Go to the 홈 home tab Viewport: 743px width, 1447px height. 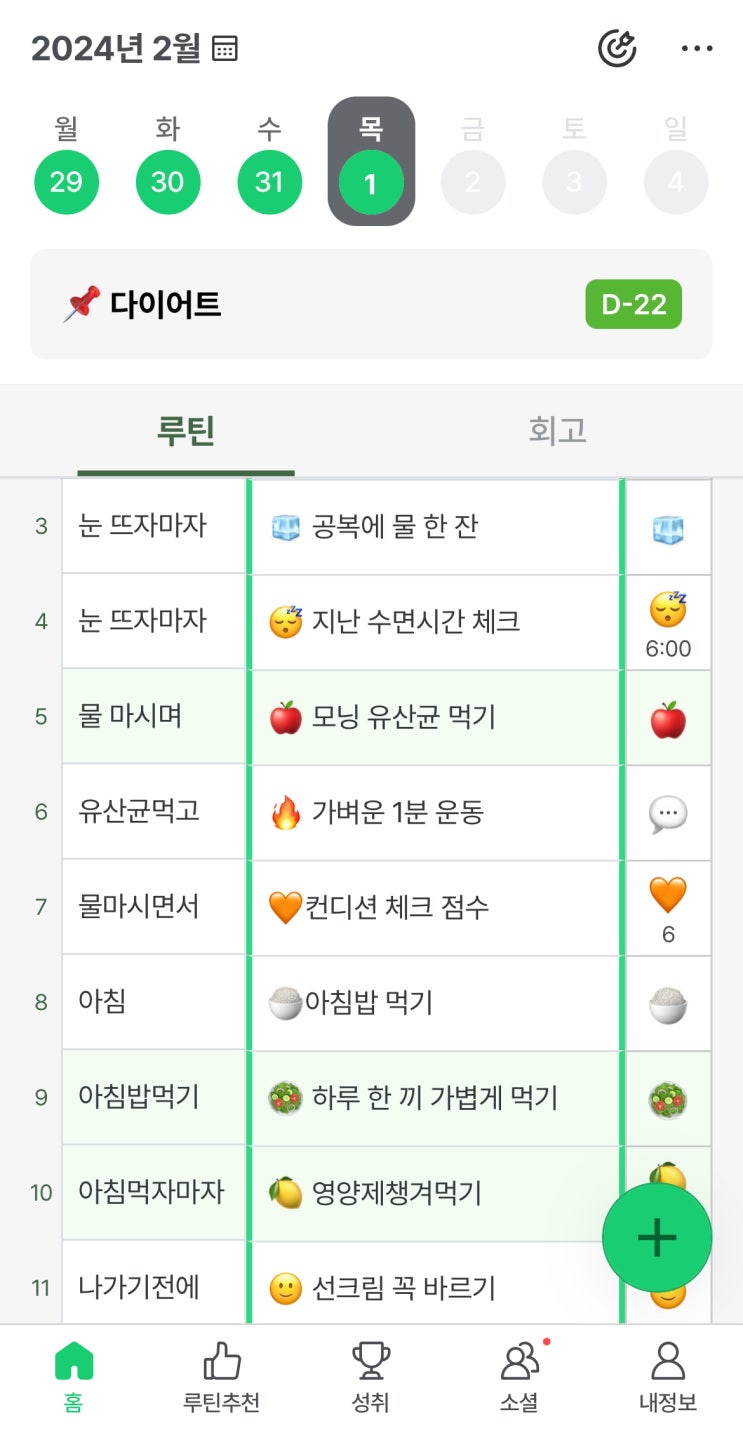click(x=74, y=1377)
